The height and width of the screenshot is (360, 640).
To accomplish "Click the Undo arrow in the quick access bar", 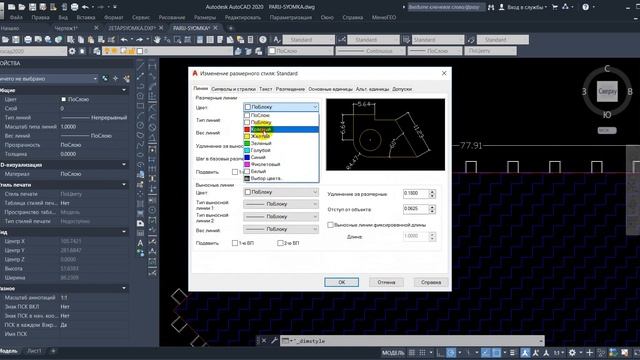I will pyautogui.click(x=85, y=7).
